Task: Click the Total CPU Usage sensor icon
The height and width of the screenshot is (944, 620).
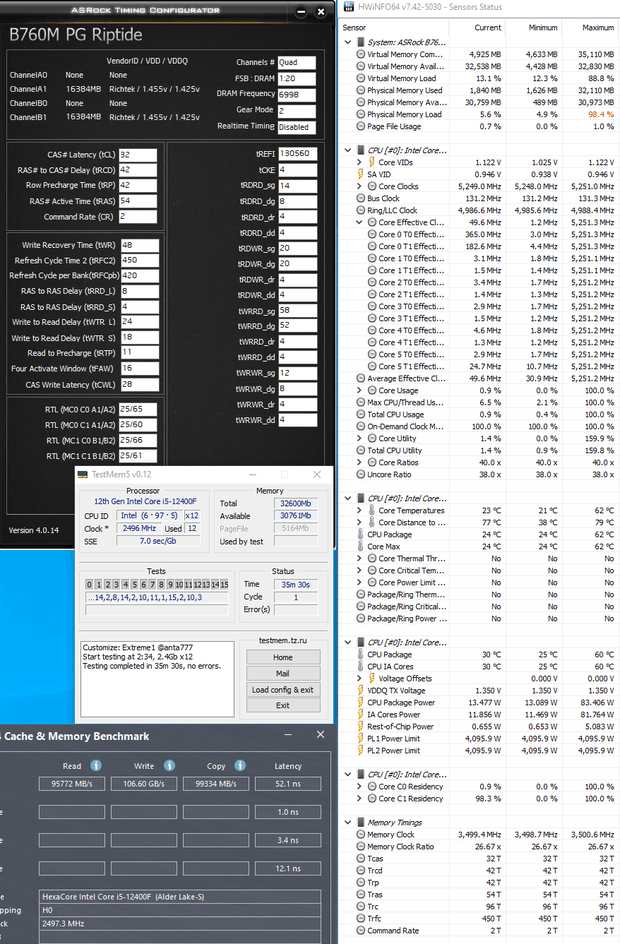Action: [361, 414]
